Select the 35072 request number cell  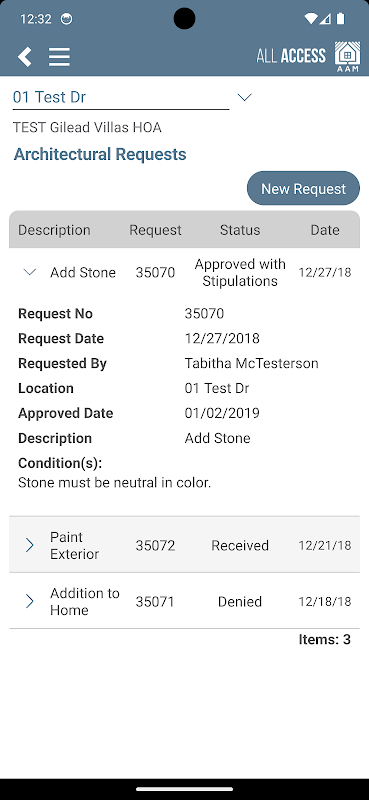pos(155,545)
